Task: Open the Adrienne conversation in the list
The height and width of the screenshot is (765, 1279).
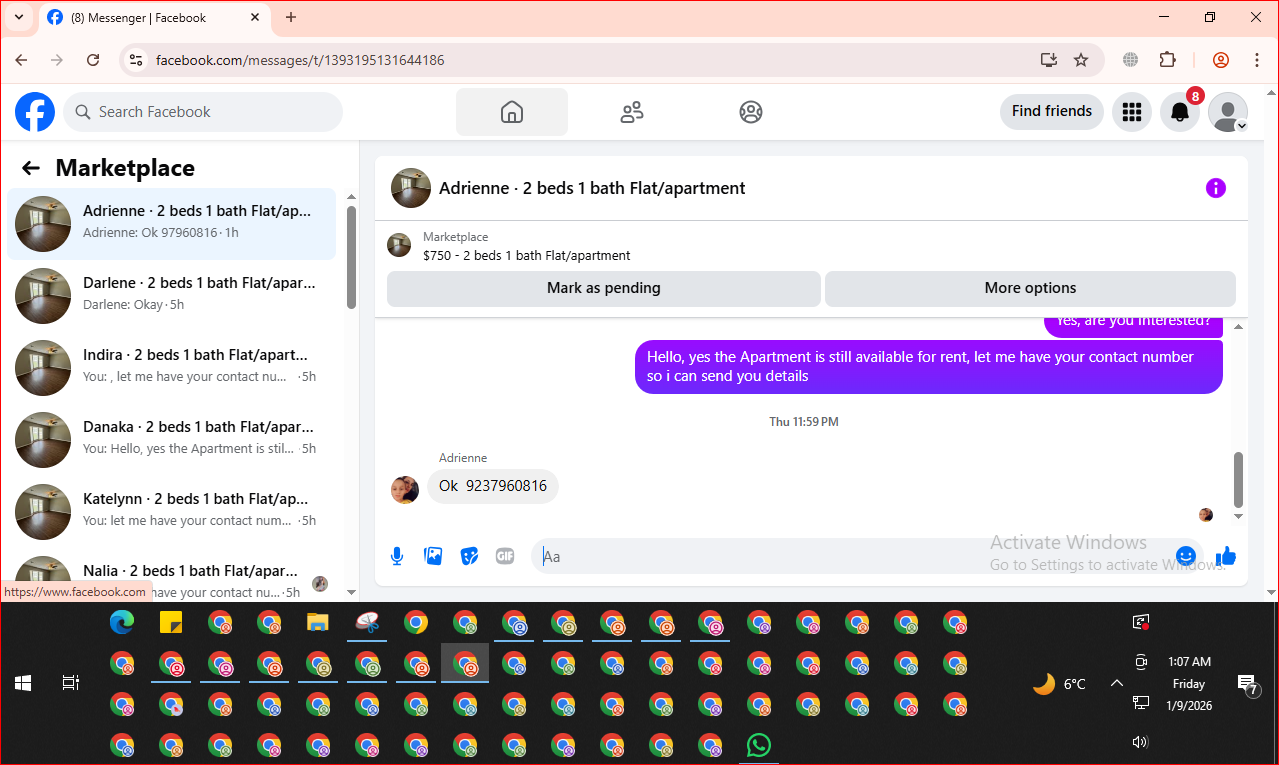Action: [172, 224]
